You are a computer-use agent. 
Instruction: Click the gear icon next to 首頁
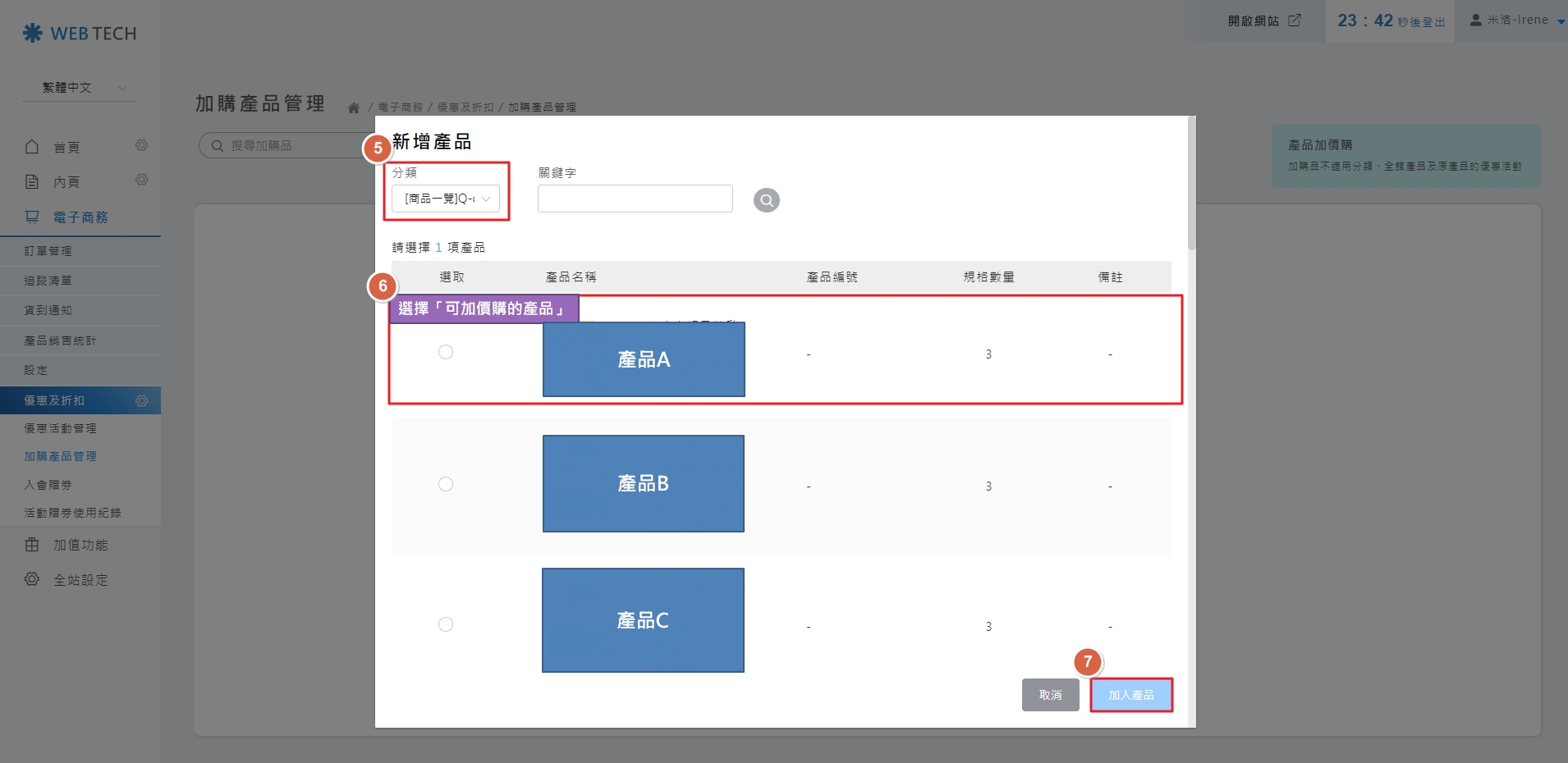(141, 146)
